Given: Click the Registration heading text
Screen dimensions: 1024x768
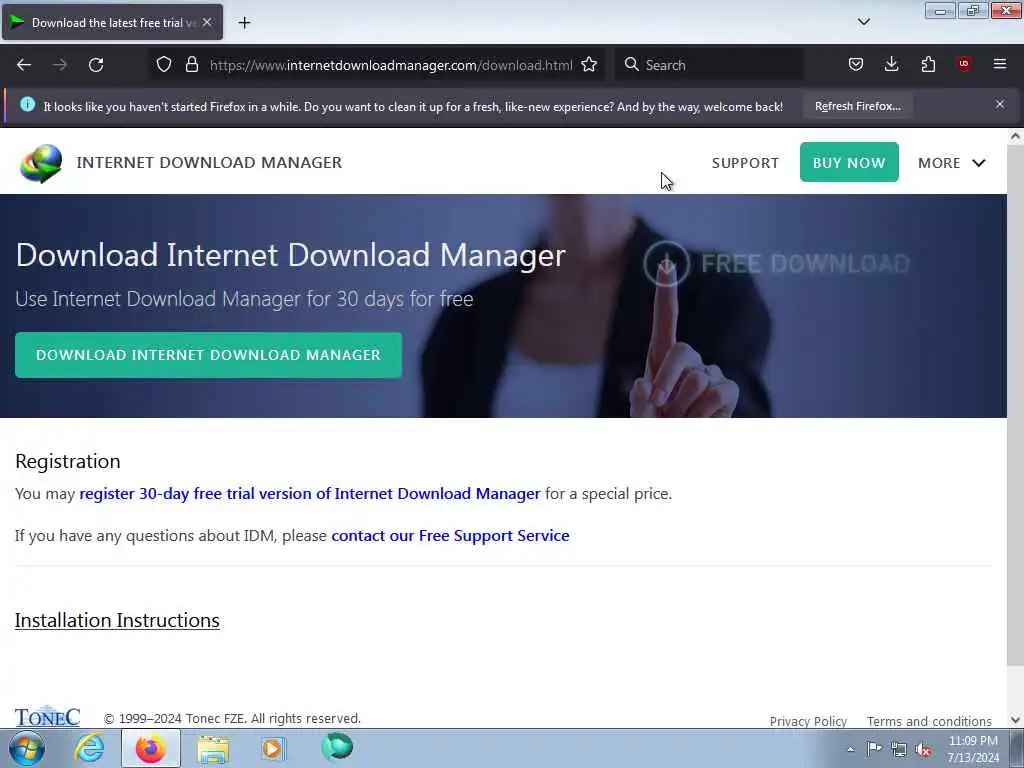Looking at the screenshot, I should [68, 461].
